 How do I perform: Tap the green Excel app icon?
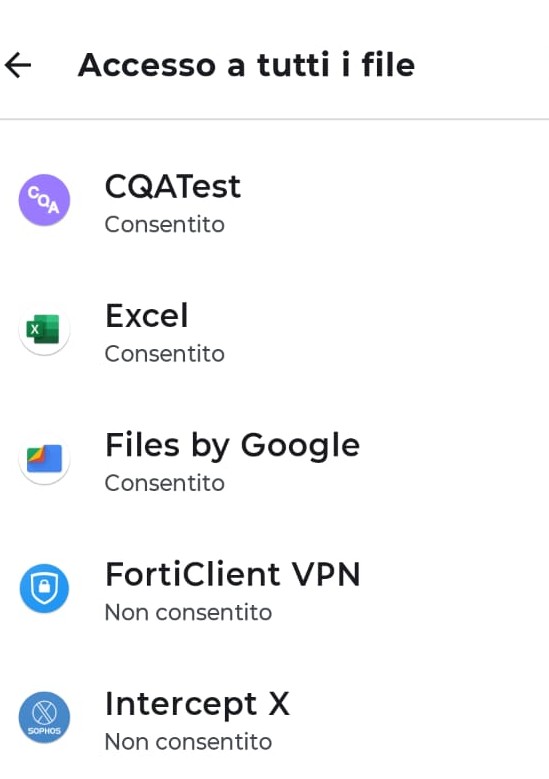pos(44,329)
